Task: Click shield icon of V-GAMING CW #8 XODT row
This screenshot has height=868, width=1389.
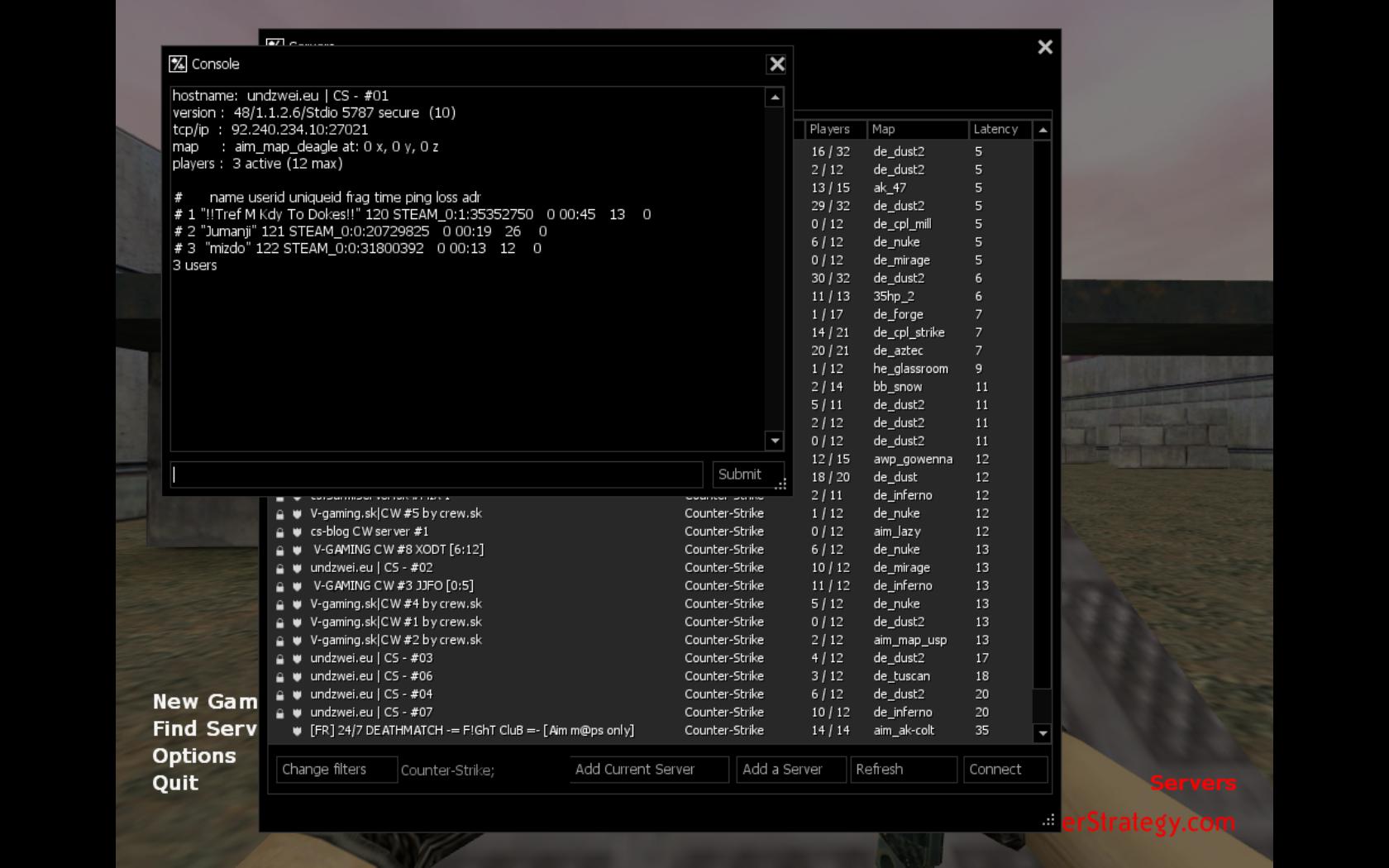Action: (297, 551)
